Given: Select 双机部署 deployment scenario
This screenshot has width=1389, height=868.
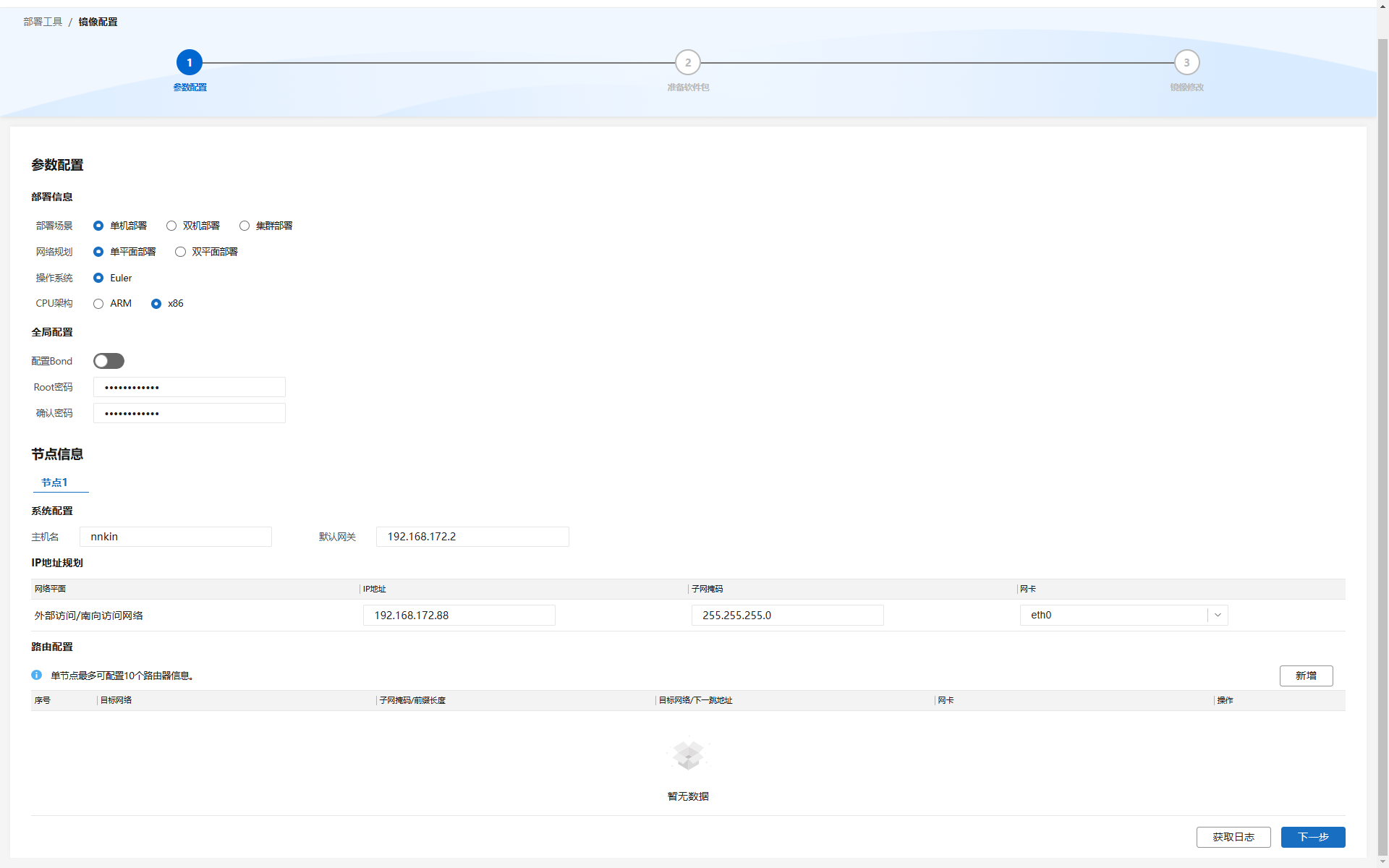Looking at the screenshot, I should (171, 226).
